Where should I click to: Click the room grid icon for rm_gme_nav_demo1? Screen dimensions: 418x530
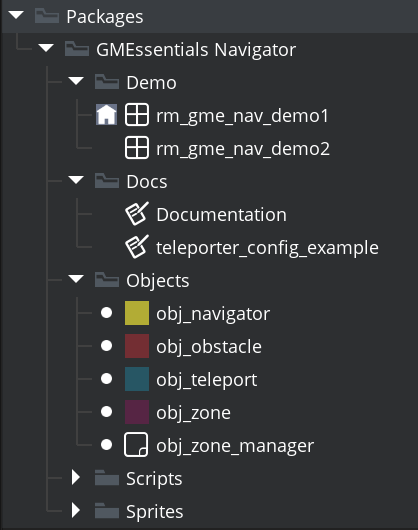137,115
